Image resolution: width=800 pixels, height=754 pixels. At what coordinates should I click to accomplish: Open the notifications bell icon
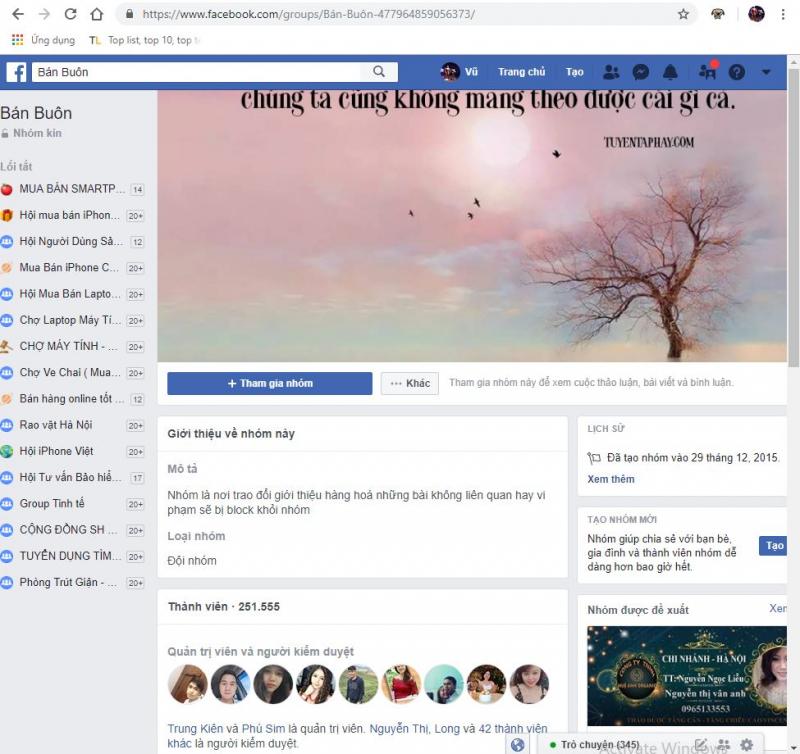[671, 72]
